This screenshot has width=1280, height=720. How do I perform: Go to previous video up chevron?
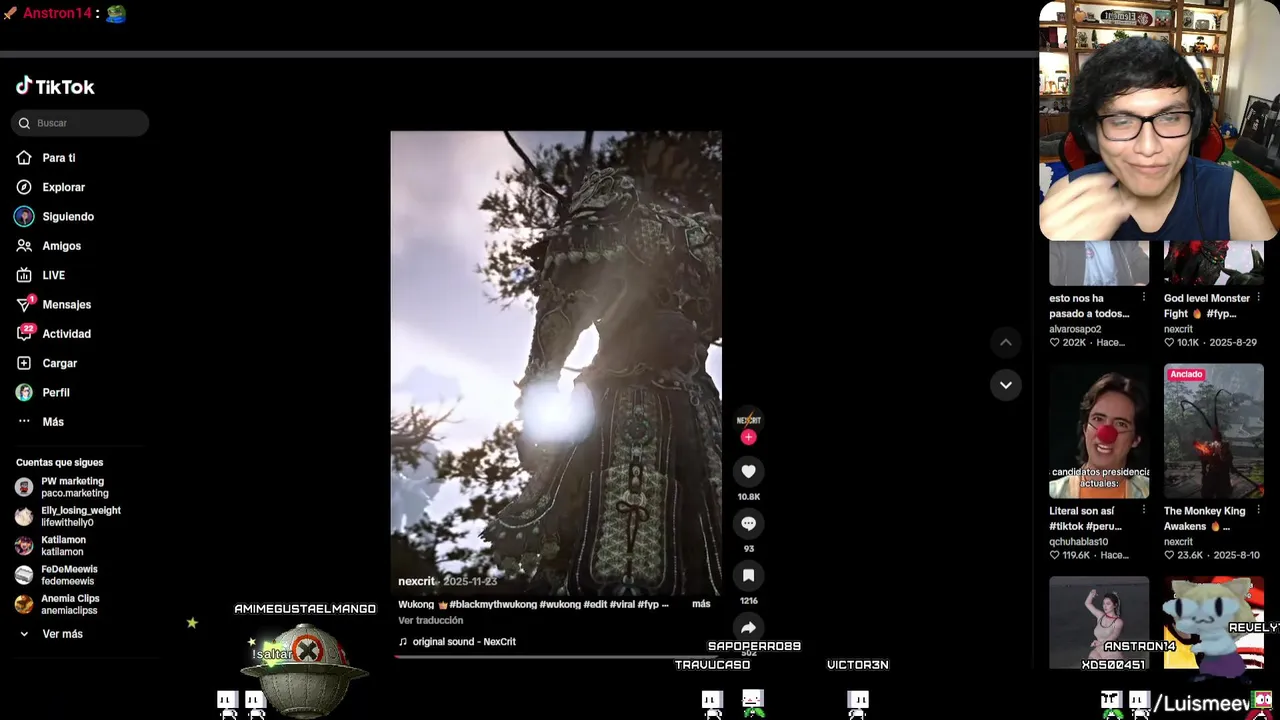tap(1006, 343)
